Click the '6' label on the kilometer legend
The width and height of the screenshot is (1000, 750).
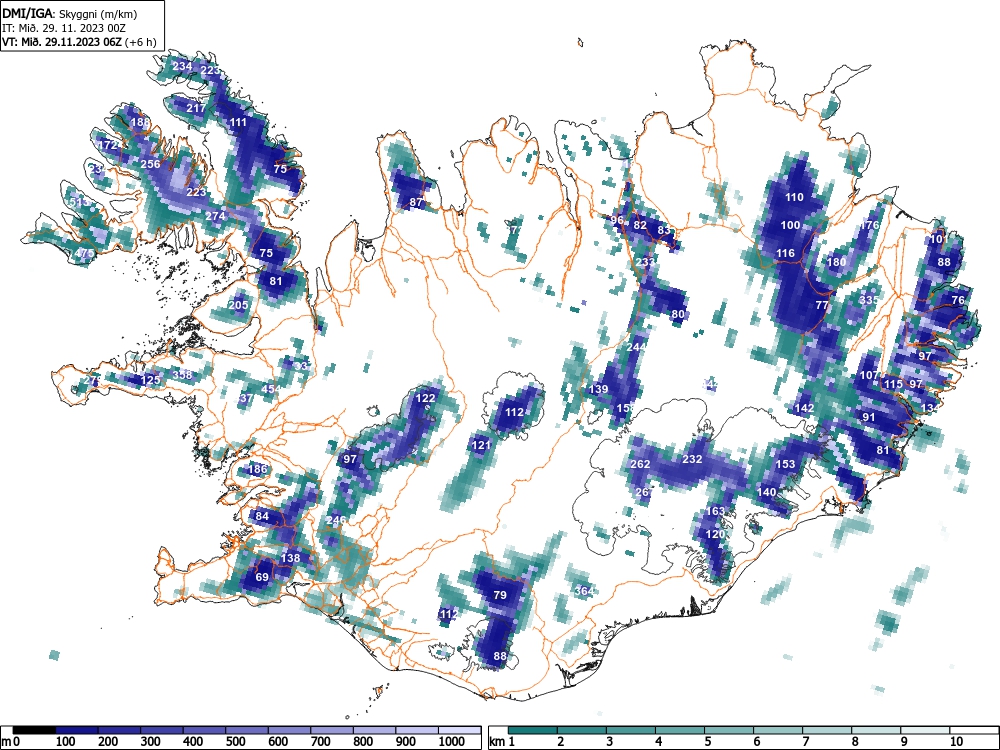[x=756, y=742]
